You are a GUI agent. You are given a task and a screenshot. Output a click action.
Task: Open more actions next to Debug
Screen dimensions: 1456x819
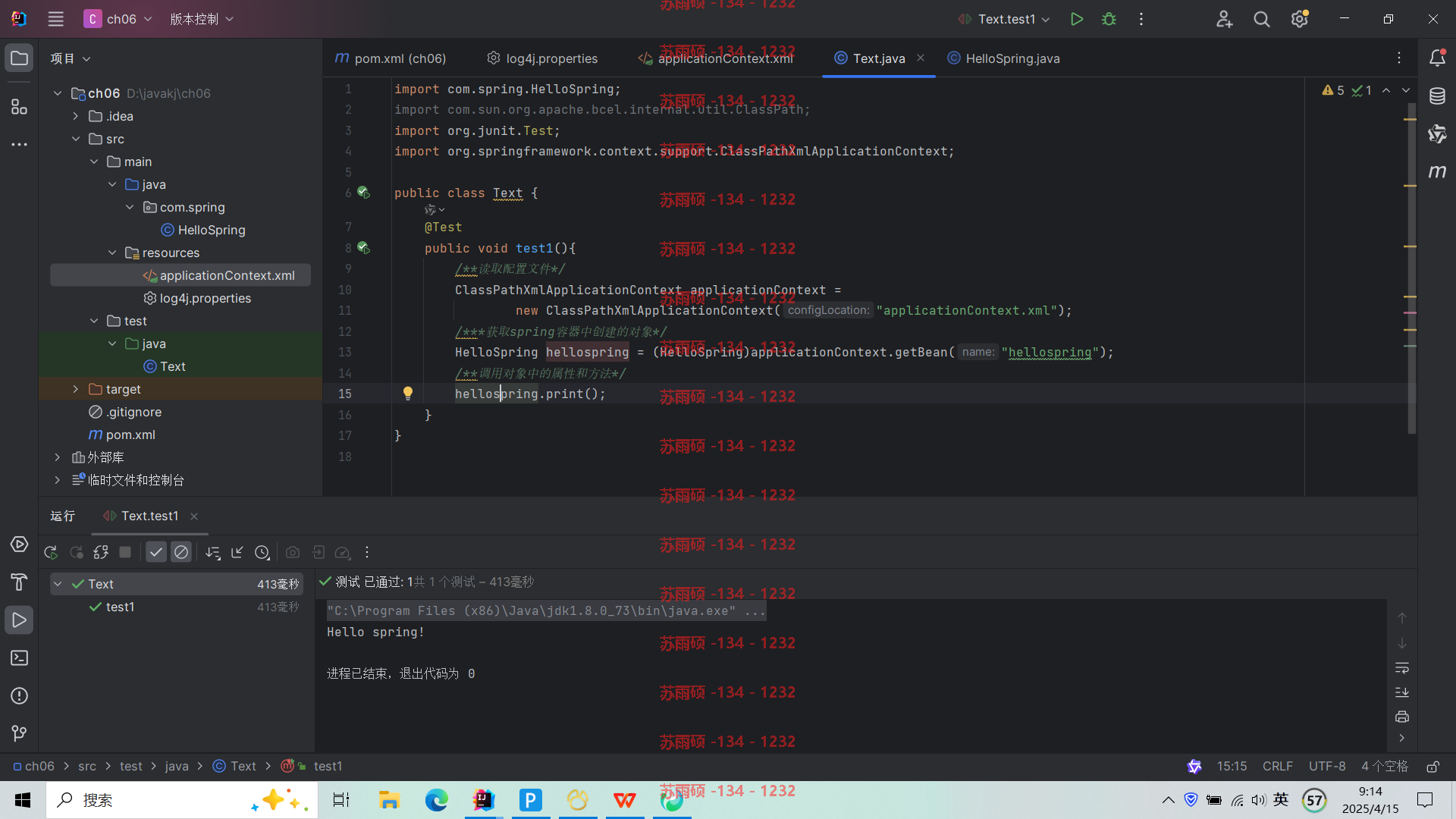[x=1141, y=19]
